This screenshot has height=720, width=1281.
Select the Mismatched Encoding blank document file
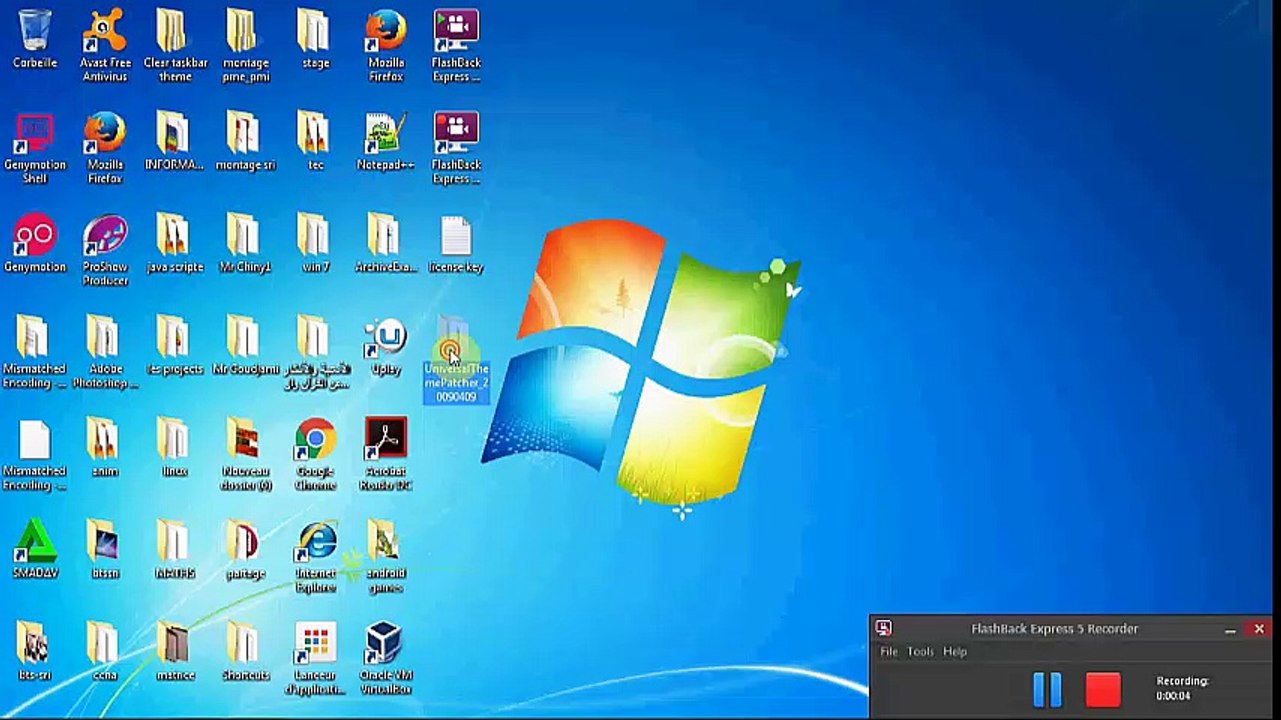pos(34,455)
